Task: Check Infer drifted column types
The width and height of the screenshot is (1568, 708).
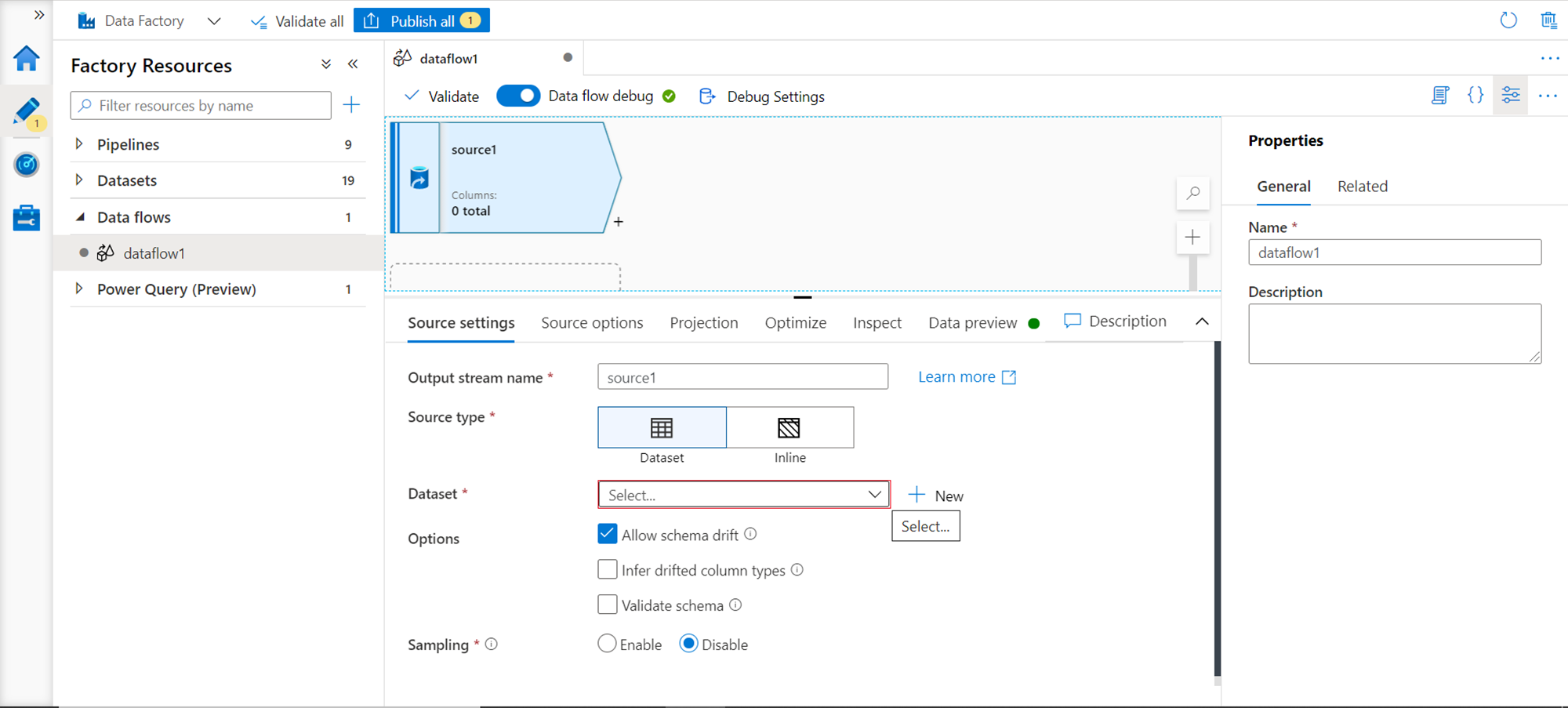Action: click(x=607, y=569)
